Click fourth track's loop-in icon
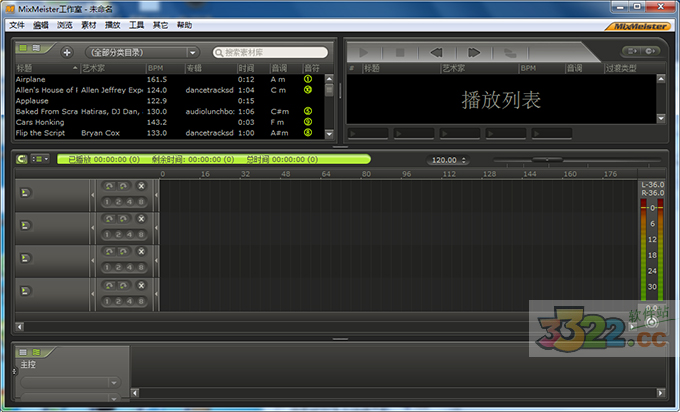Viewport: 680px width, 412px height. coord(109,285)
